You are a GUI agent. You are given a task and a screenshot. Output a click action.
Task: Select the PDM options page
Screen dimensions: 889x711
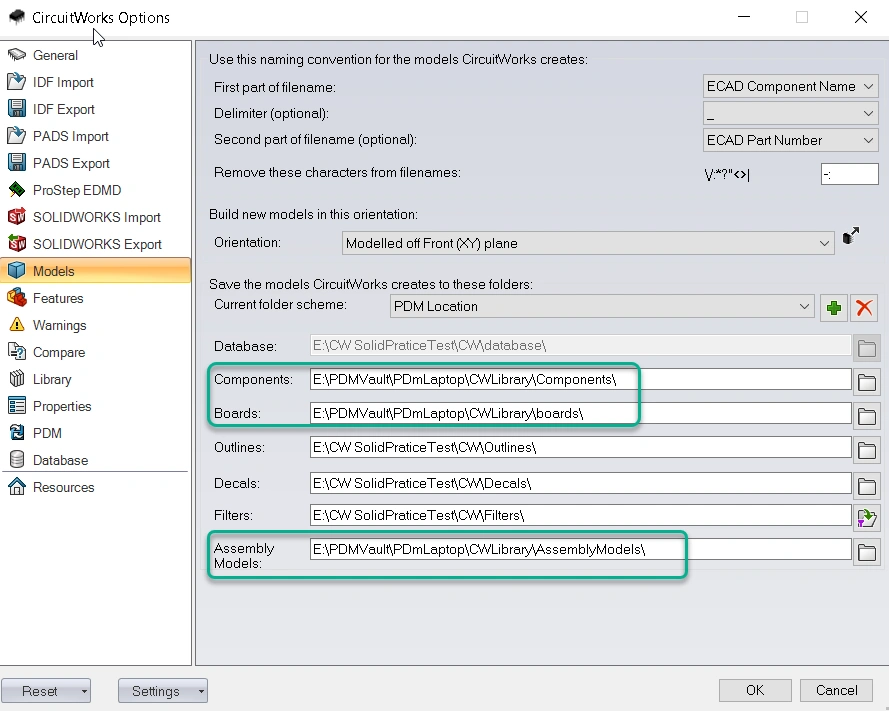pyautogui.click(x=47, y=433)
